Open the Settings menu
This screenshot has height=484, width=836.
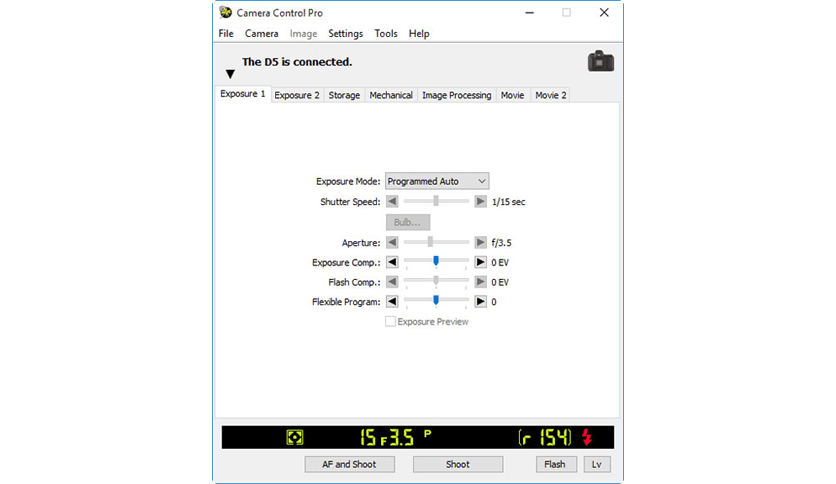pyautogui.click(x=345, y=34)
